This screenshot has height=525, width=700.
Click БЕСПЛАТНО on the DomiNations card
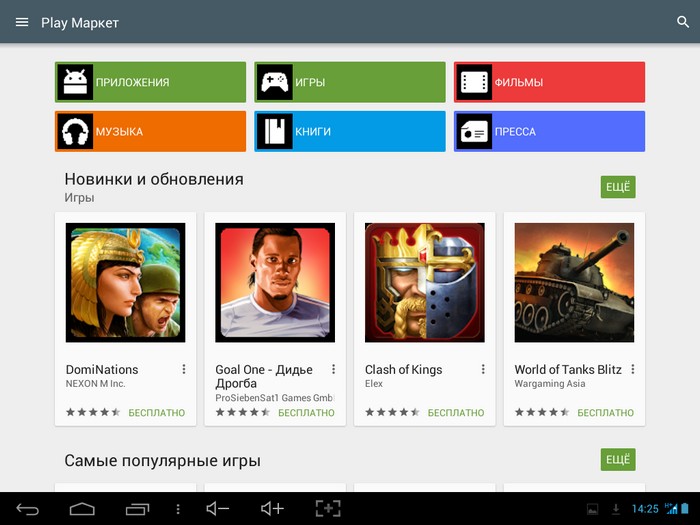coord(157,412)
